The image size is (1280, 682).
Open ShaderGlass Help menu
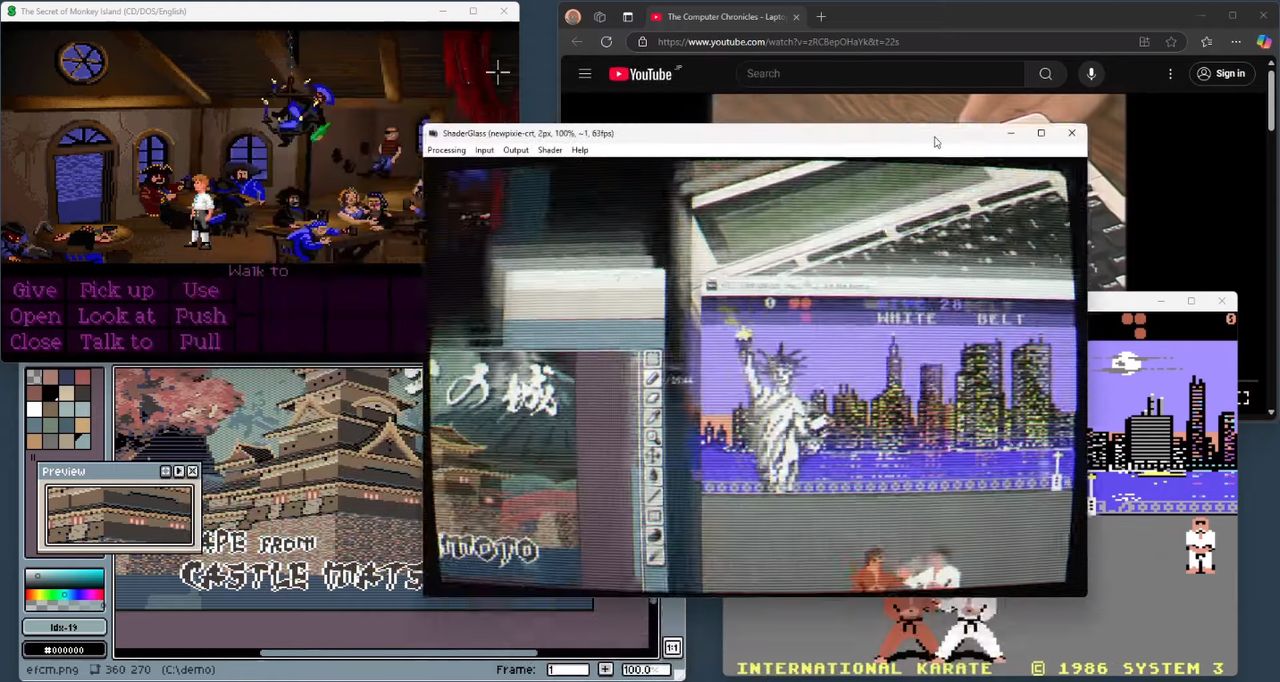coord(580,150)
